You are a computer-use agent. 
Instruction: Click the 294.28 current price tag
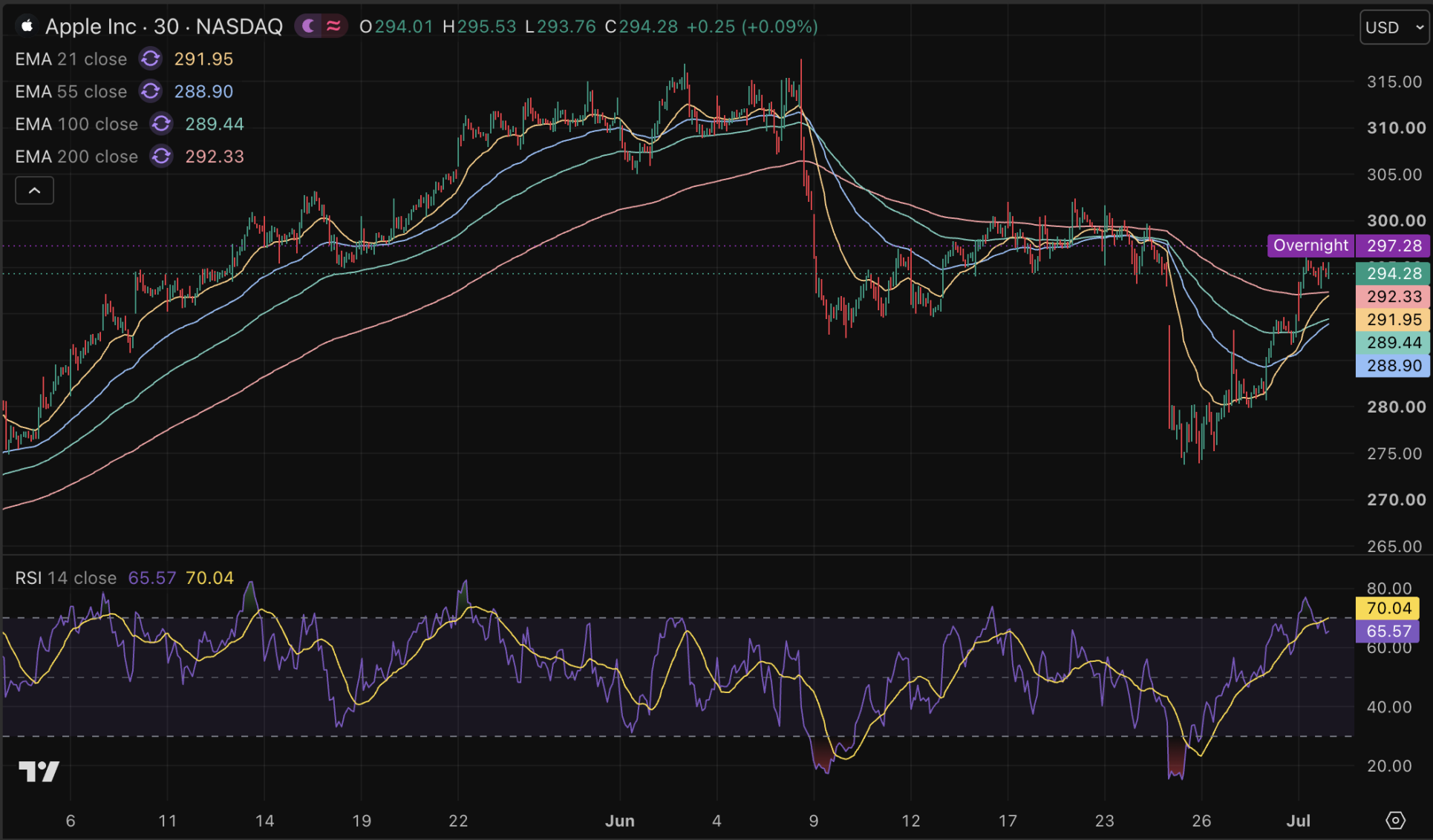tap(1393, 274)
